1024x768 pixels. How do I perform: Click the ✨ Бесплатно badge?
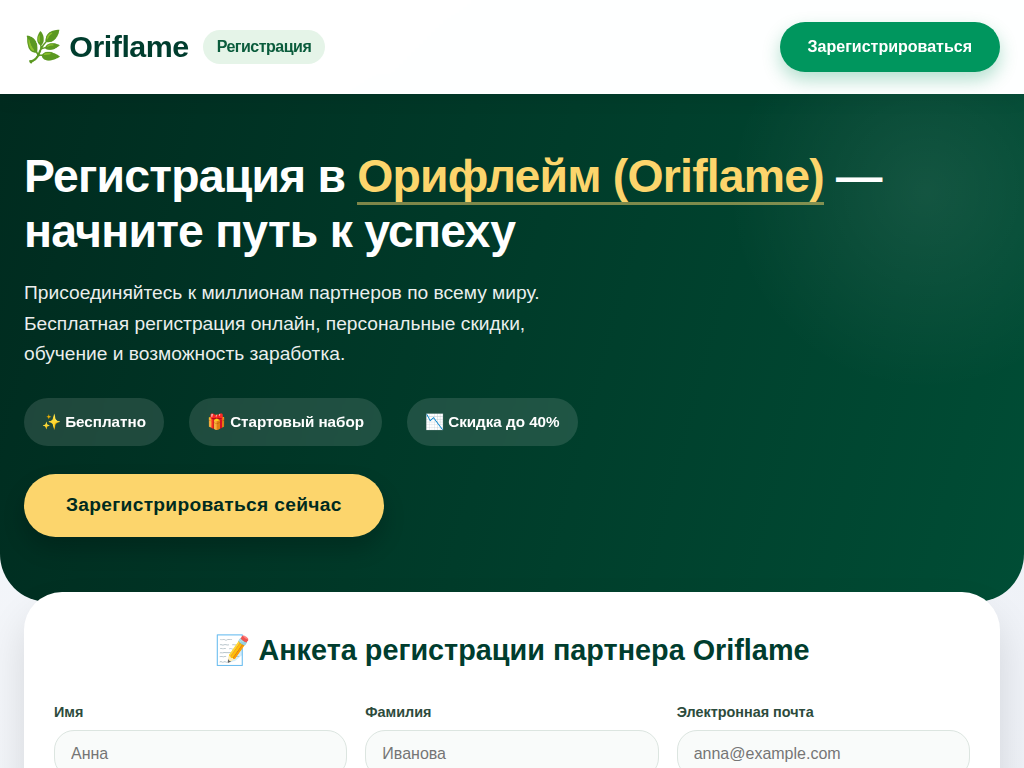coord(94,422)
